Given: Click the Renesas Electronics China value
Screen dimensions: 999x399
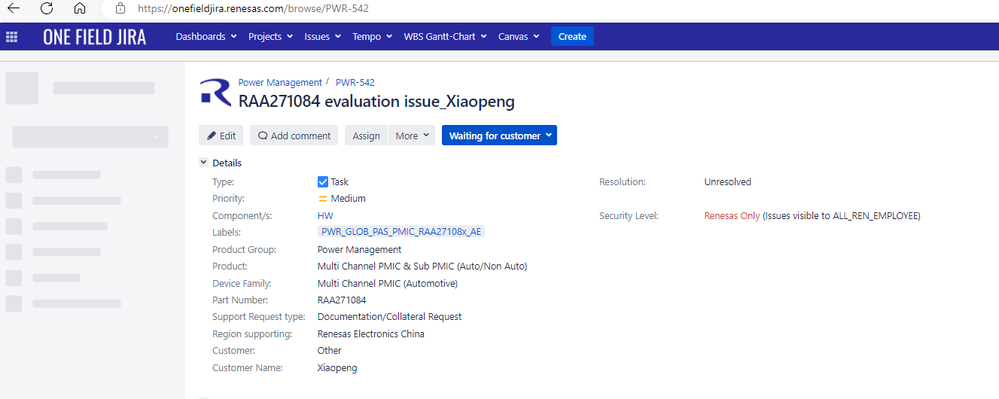Looking at the screenshot, I should tap(371, 333).
